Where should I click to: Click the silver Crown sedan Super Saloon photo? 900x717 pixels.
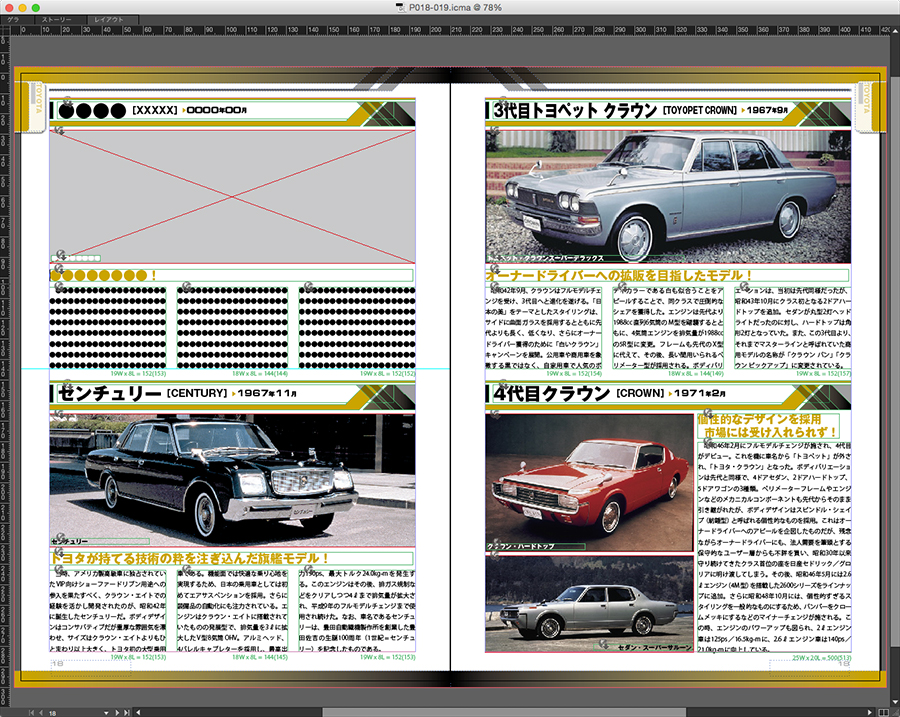(x=589, y=604)
